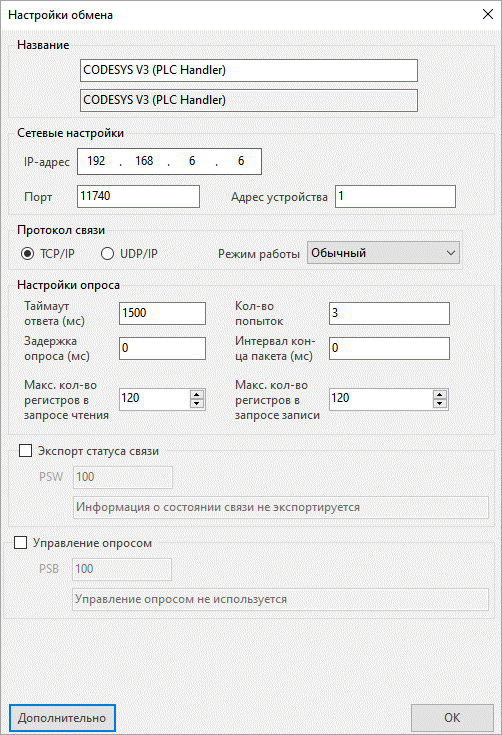Viewport: 502px width, 735px height.
Task: Click the disabled PSW field
Action: tap(123, 478)
